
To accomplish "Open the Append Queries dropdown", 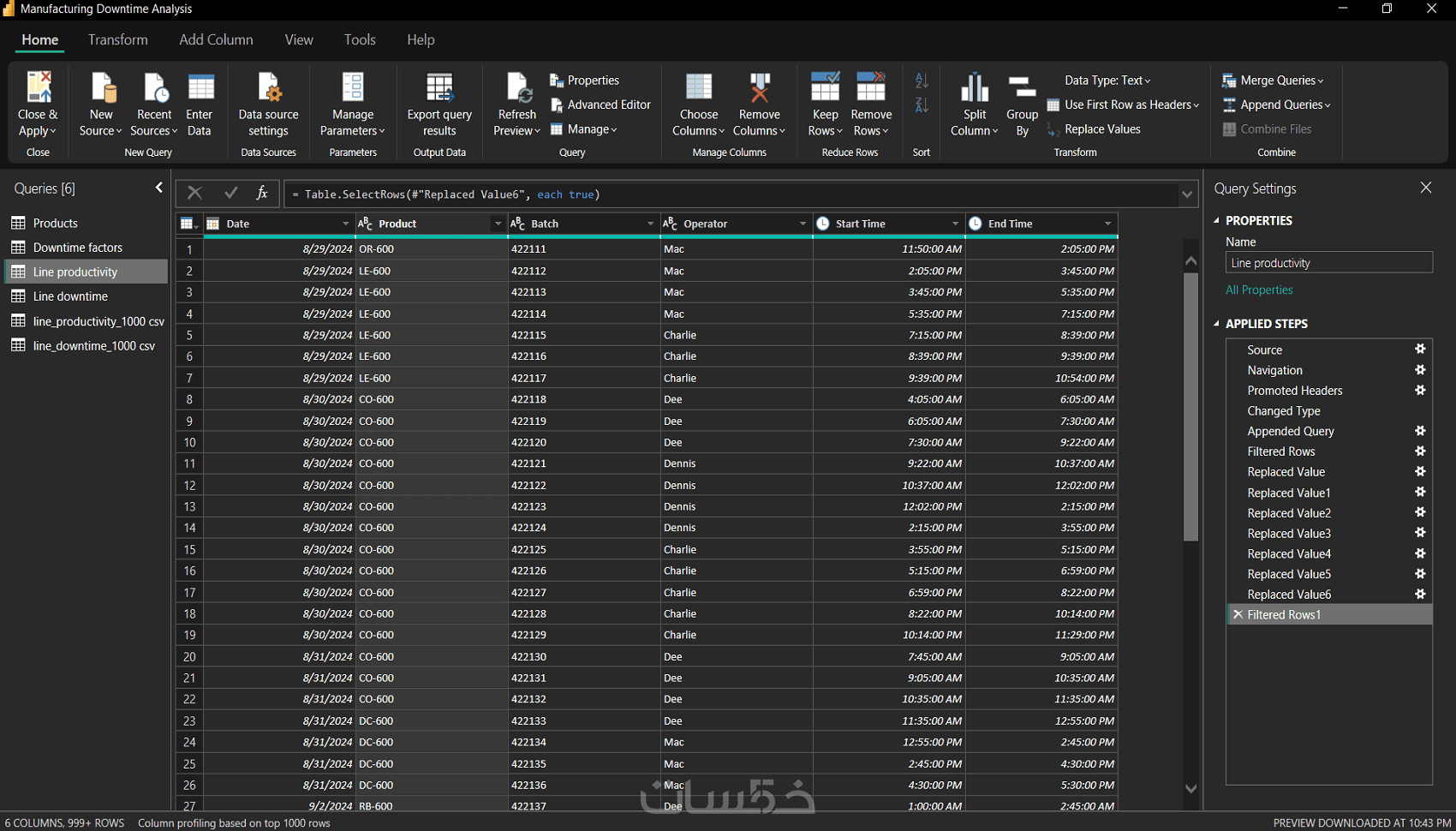I will [x=1276, y=105].
